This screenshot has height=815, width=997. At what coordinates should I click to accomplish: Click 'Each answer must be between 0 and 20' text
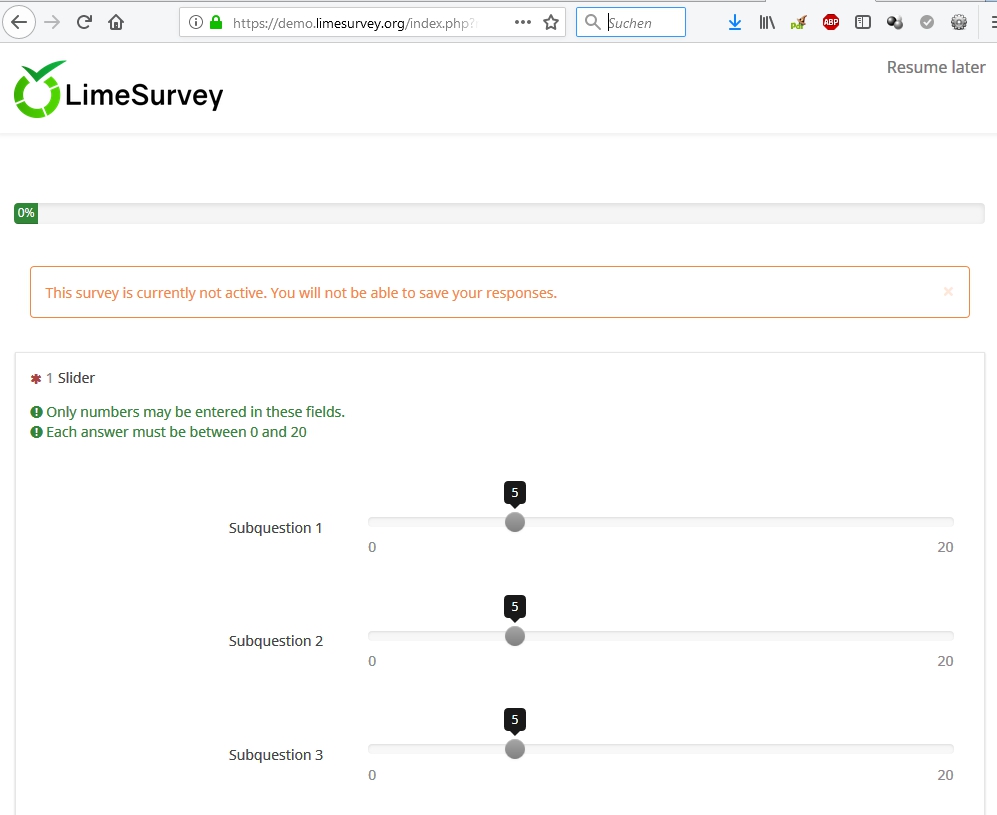pyautogui.click(x=176, y=432)
